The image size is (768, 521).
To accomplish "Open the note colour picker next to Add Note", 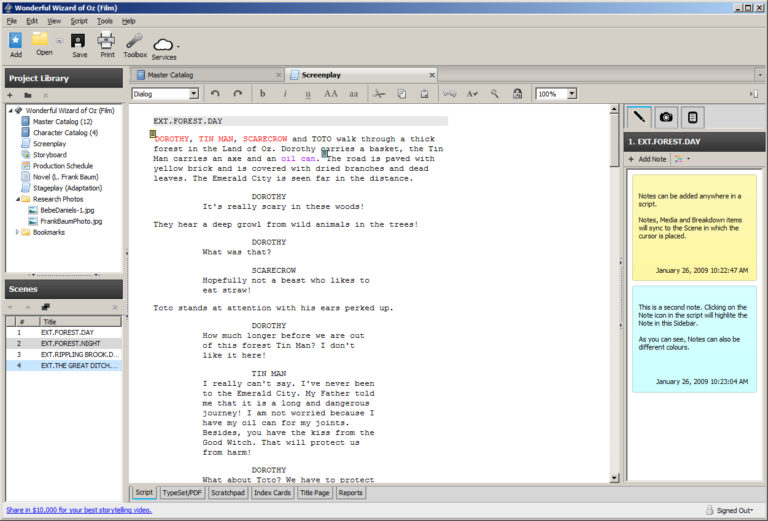I will [683, 159].
